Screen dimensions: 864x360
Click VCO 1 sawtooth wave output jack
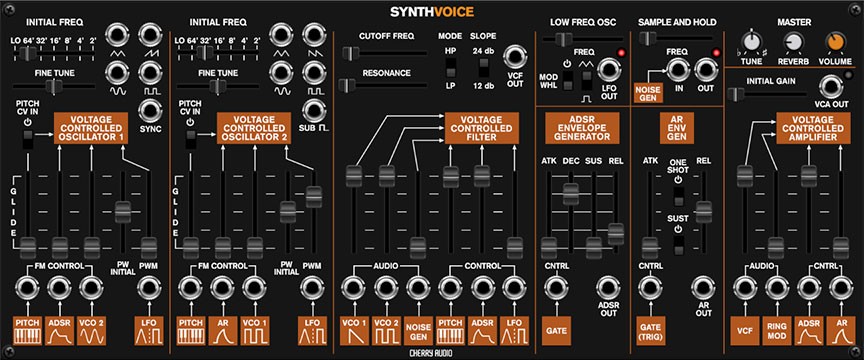point(150,35)
